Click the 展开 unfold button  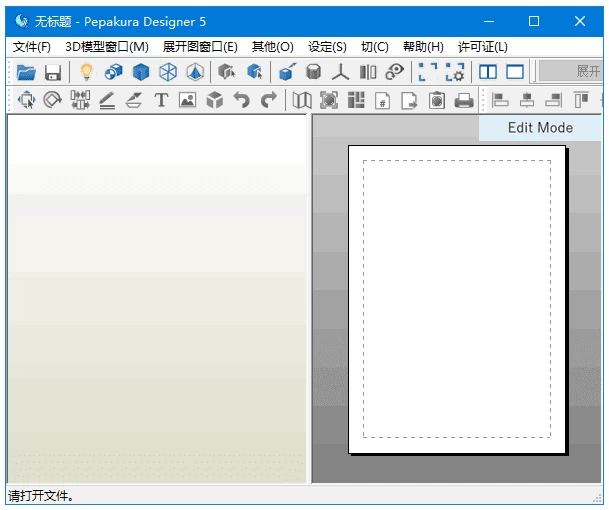tap(585, 72)
